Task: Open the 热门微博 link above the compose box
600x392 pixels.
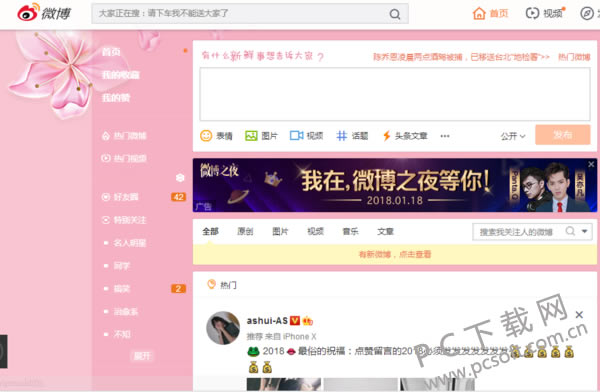Action: (574, 57)
